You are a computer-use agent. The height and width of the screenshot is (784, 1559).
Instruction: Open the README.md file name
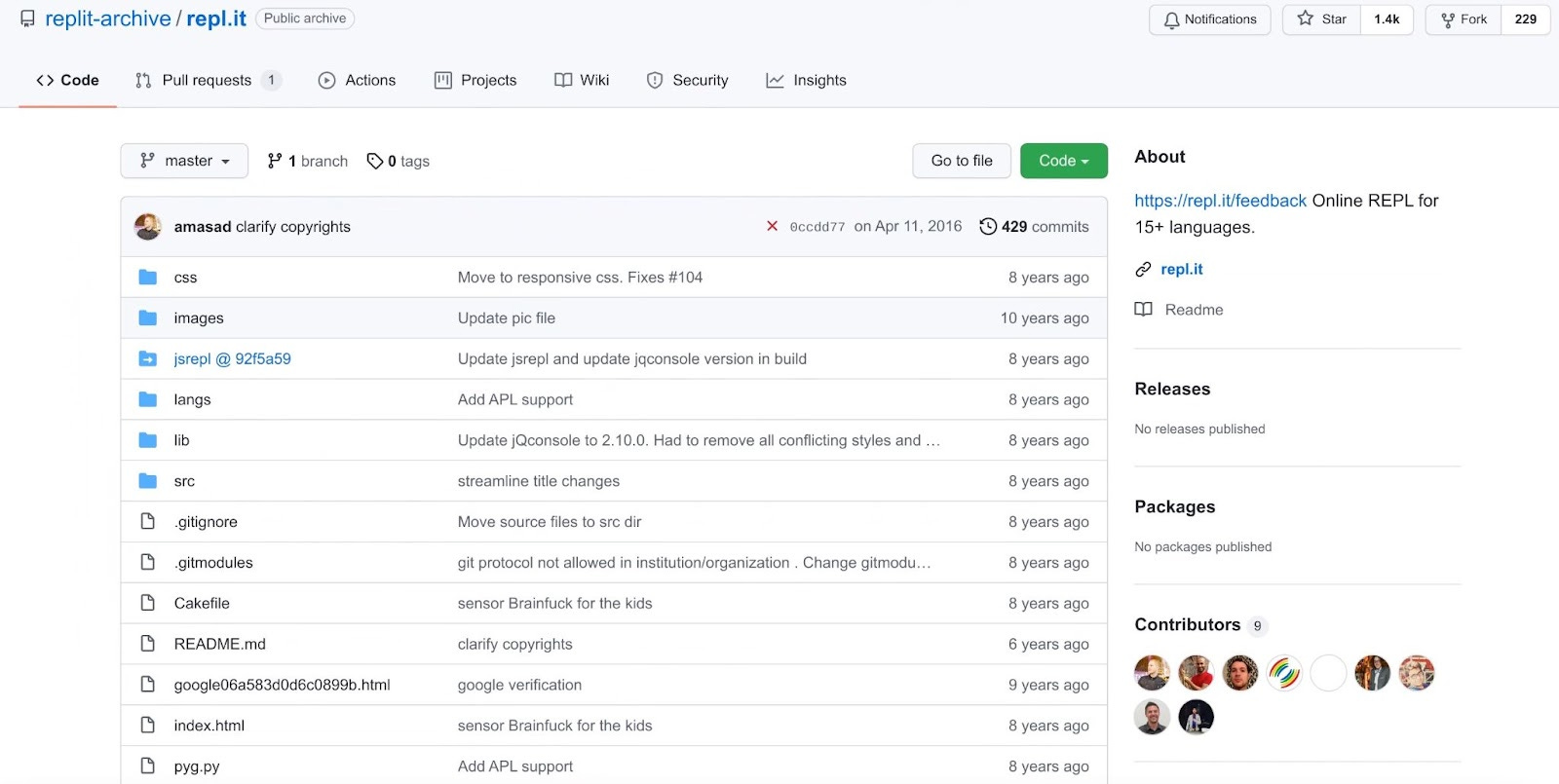pyautogui.click(x=219, y=644)
